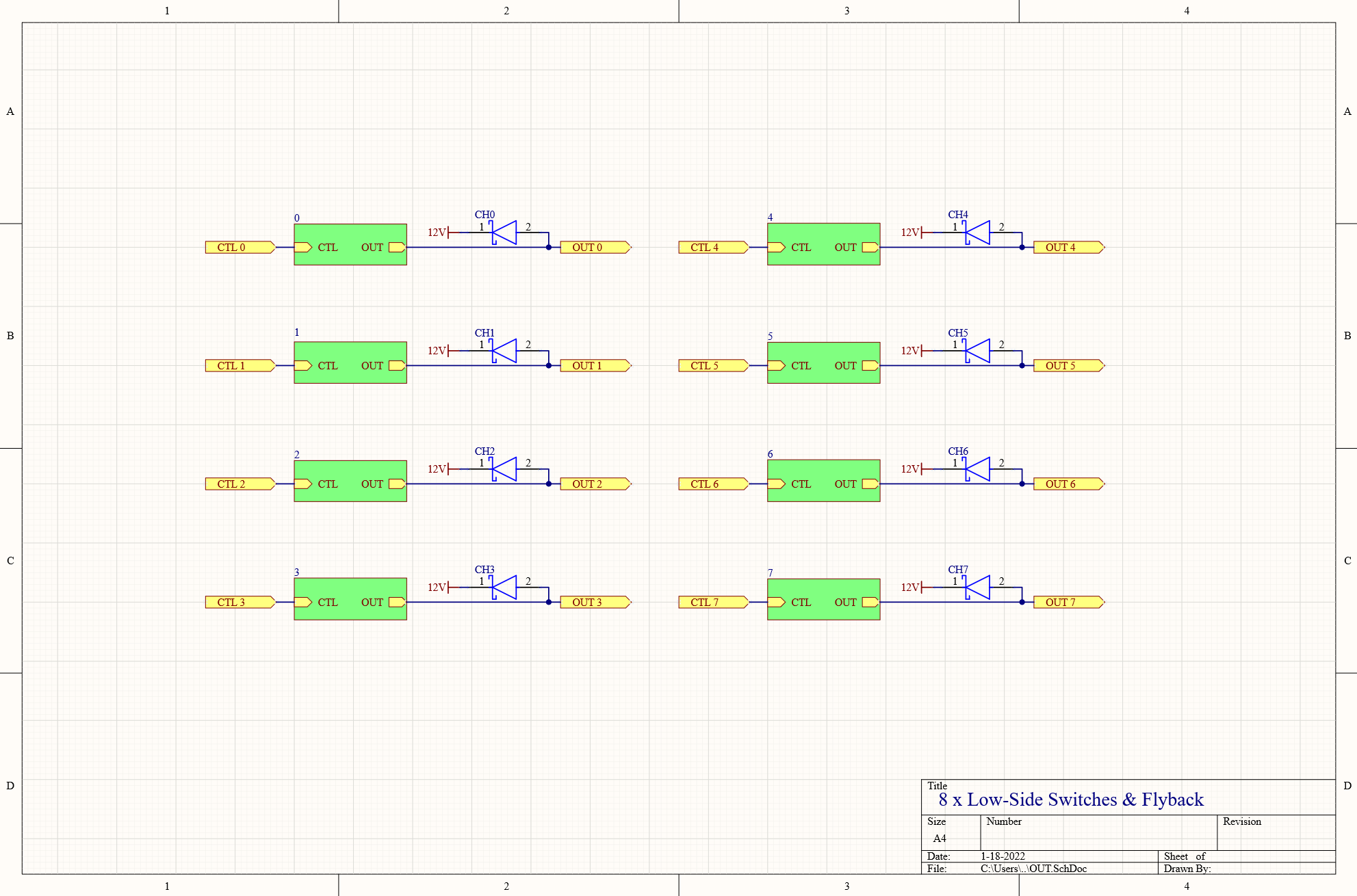Image resolution: width=1357 pixels, height=896 pixels.
Task: Select the CH7 diode symbol
Action: pos(977,588)
